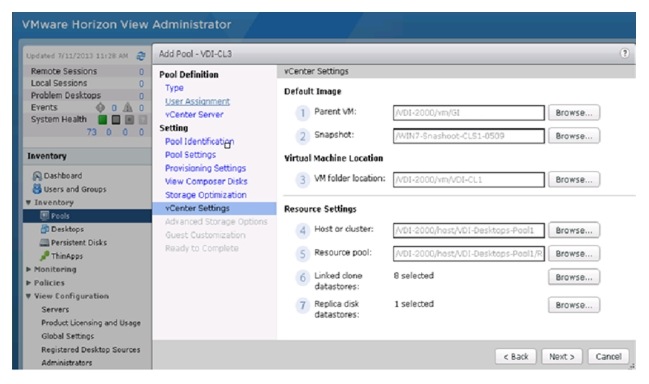This screenshot has width=649, height=384.
Task: Browse for the Snapshot
Action: (574, 136)
